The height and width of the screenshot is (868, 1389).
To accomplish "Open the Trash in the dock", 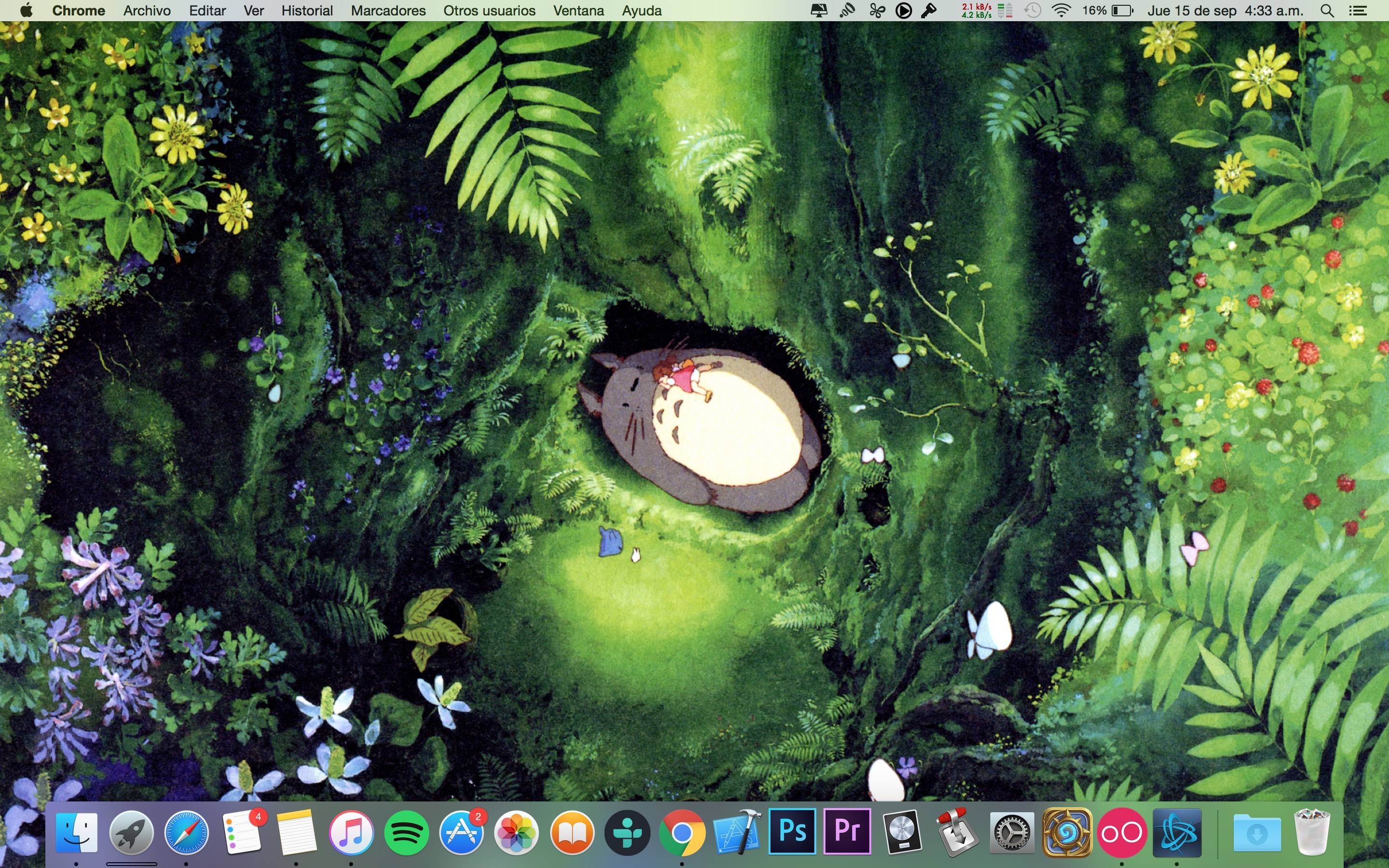I will (1312, 832).
